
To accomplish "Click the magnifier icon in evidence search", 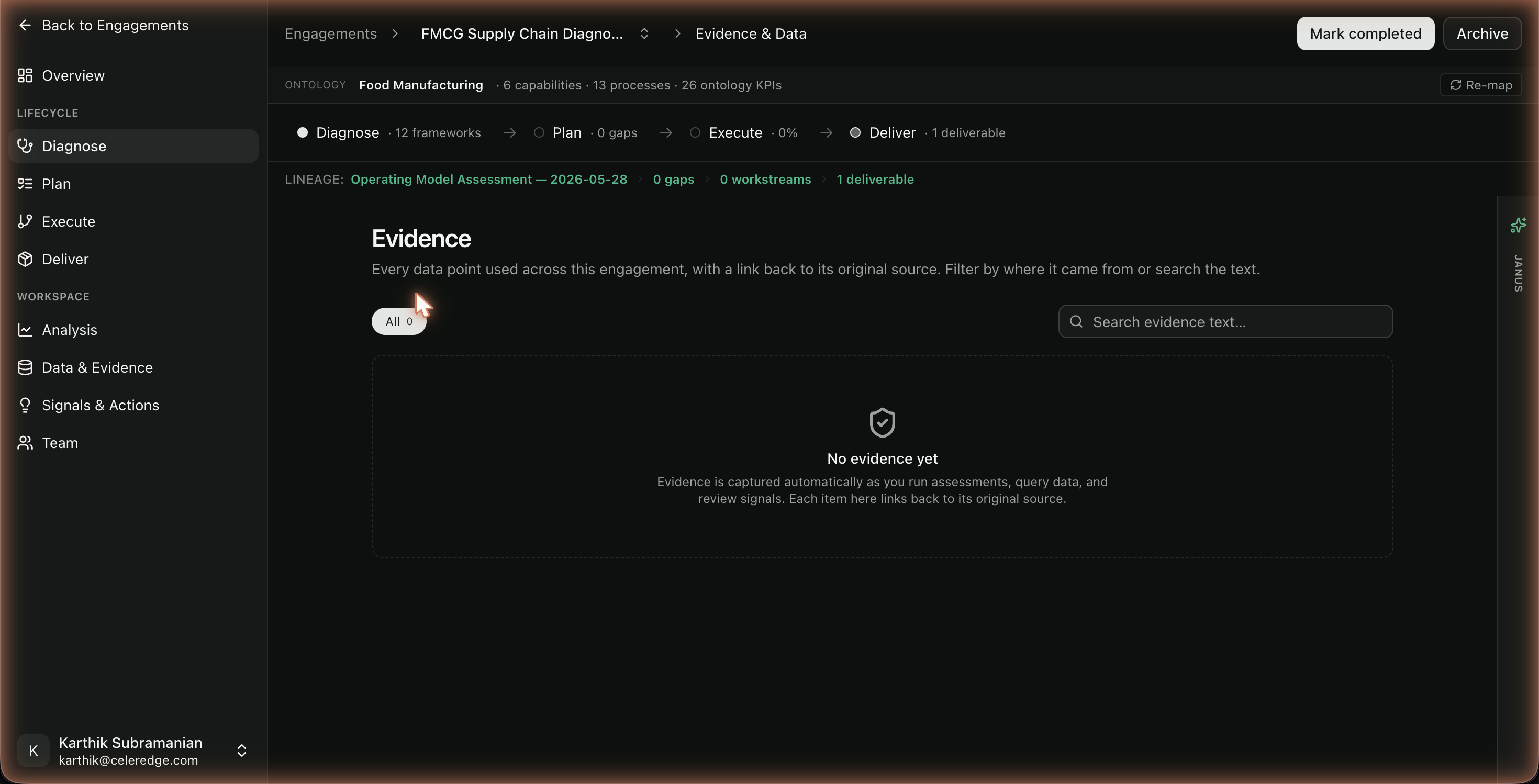I will pos(1076,321).
